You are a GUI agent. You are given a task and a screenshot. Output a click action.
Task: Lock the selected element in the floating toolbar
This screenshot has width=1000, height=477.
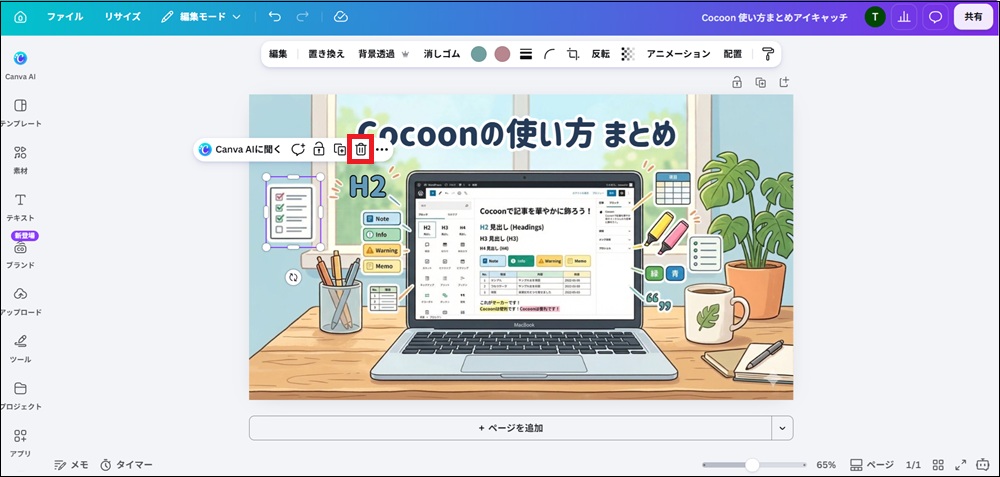click(319, 149)
